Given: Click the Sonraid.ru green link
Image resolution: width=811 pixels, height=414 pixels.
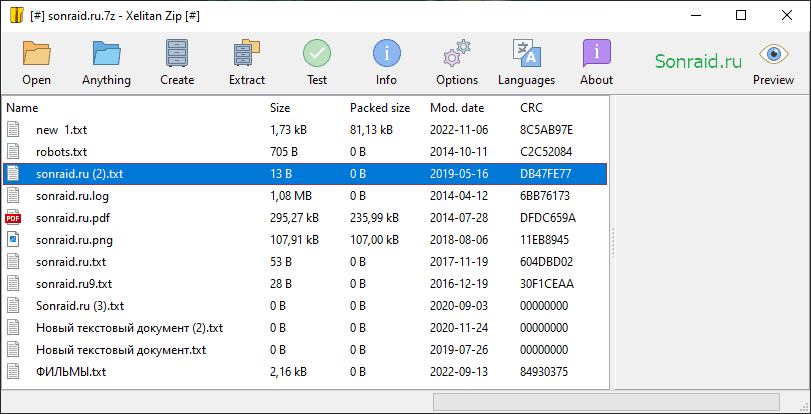Looking at the screenshot, I should point(698,61).
